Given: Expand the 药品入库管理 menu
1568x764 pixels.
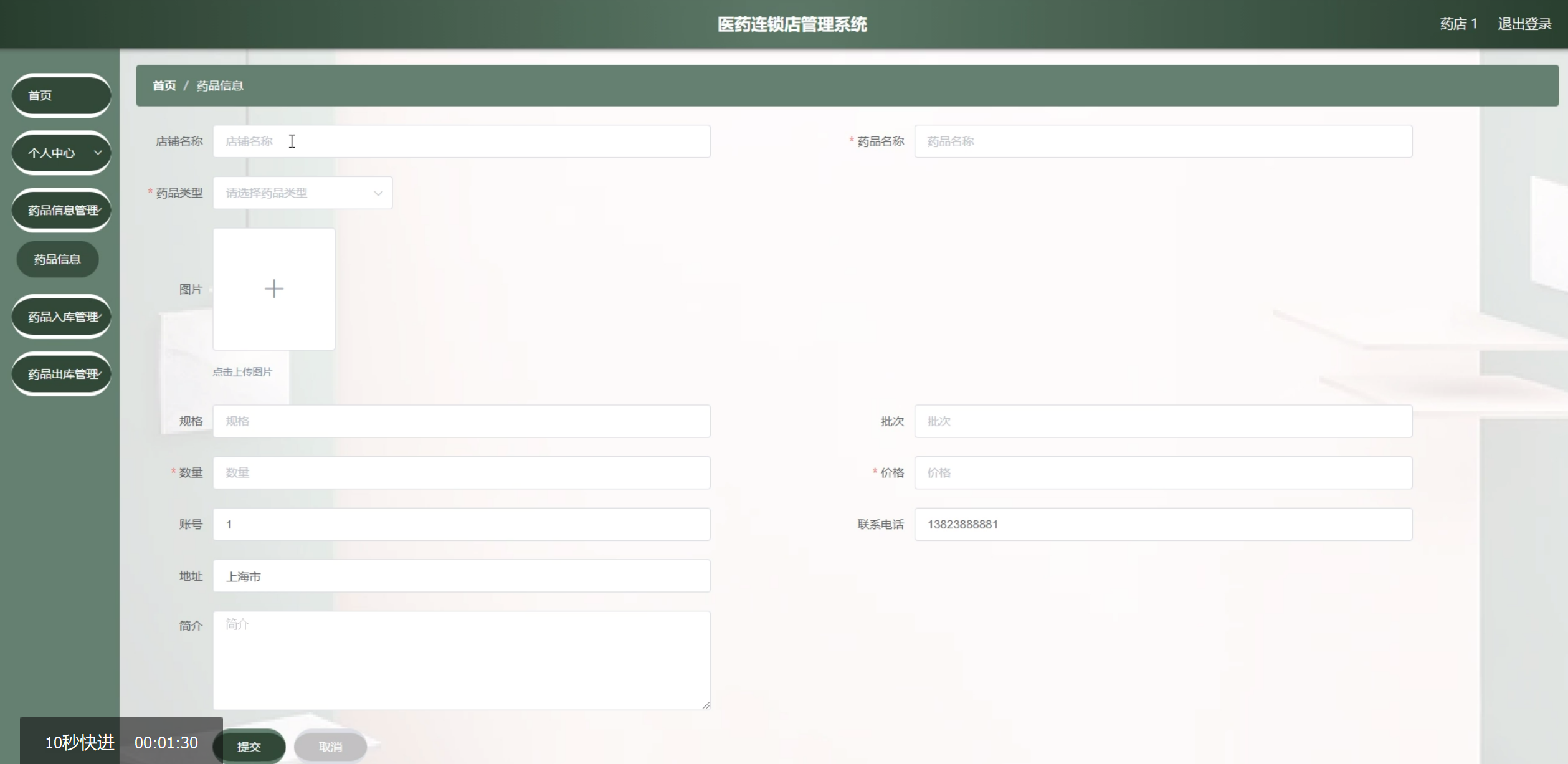Looking at the screenshot, I should 61,317.
